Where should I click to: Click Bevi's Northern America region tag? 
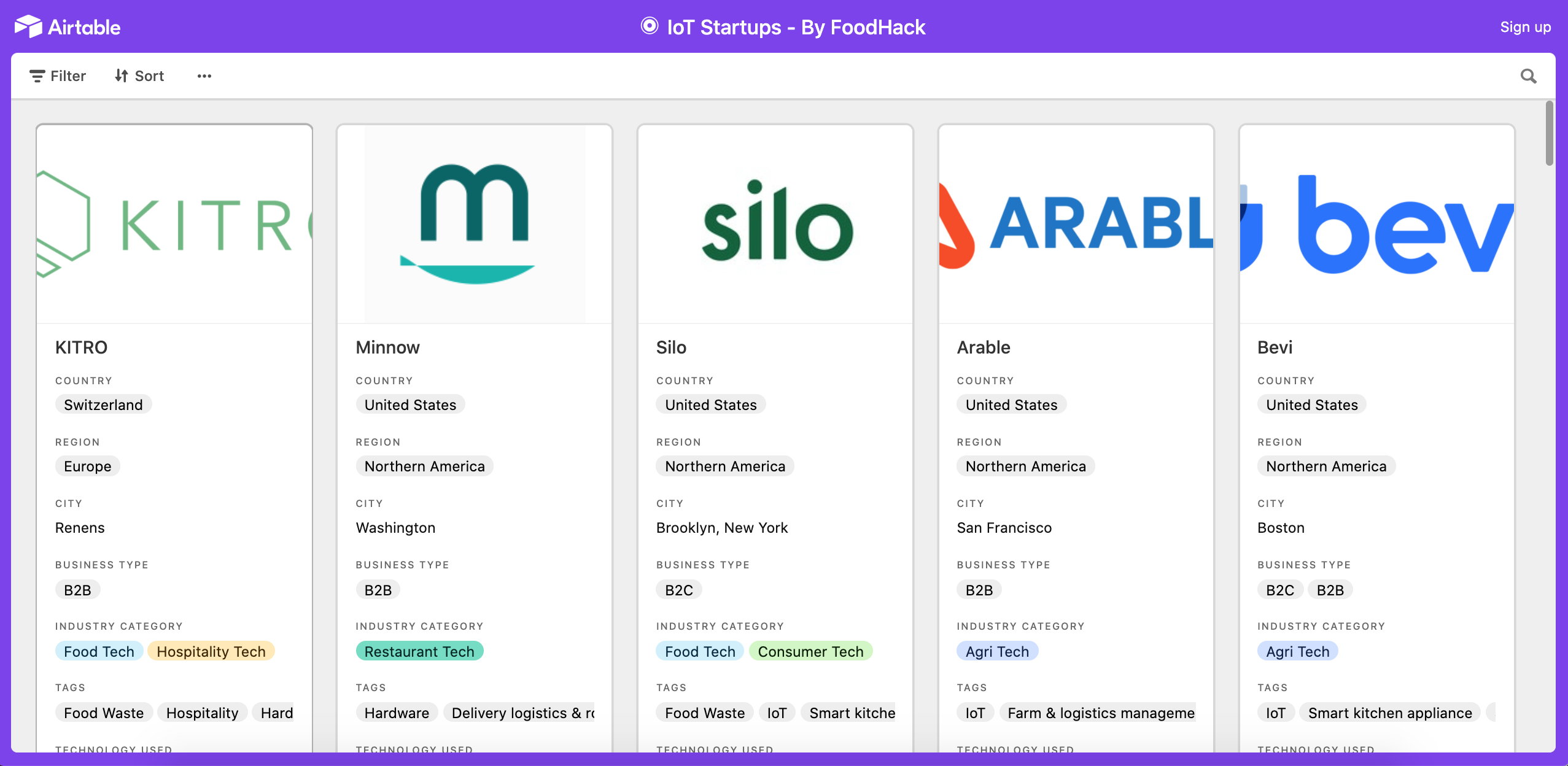point(1326,466)
